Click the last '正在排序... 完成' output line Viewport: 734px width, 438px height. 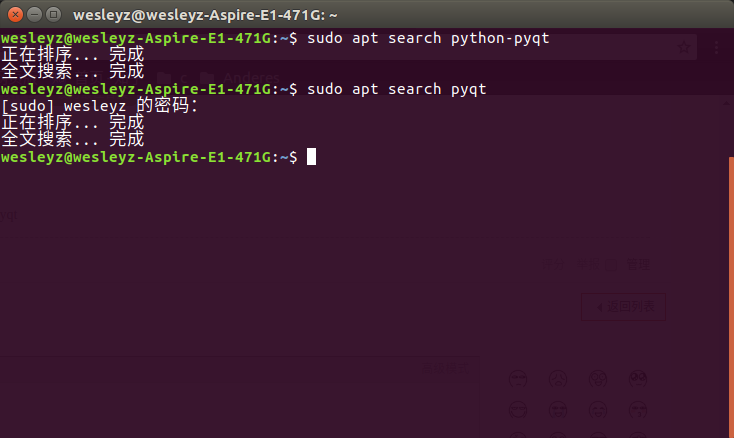[73, 123]
